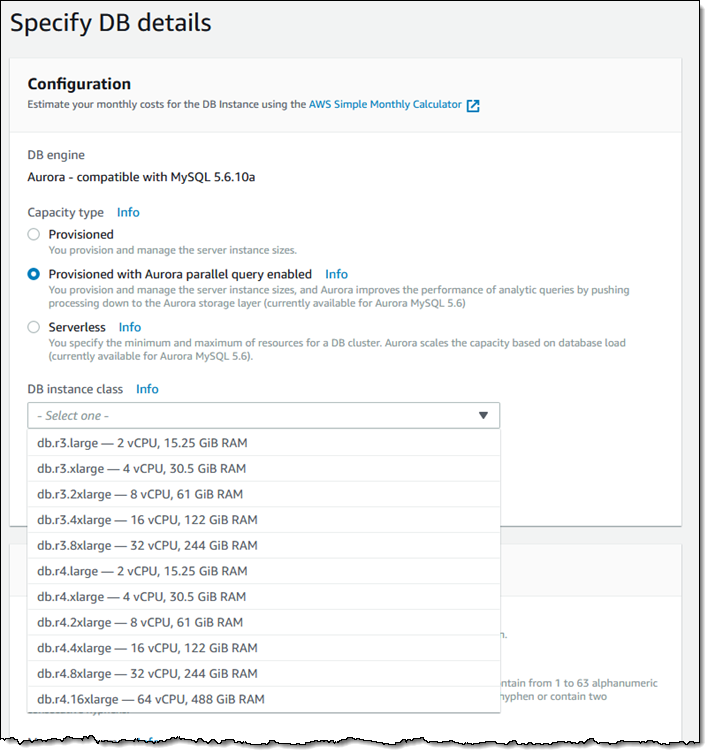
Task: Pick db.r4.large from the dropdown
Action: point(142,572)
